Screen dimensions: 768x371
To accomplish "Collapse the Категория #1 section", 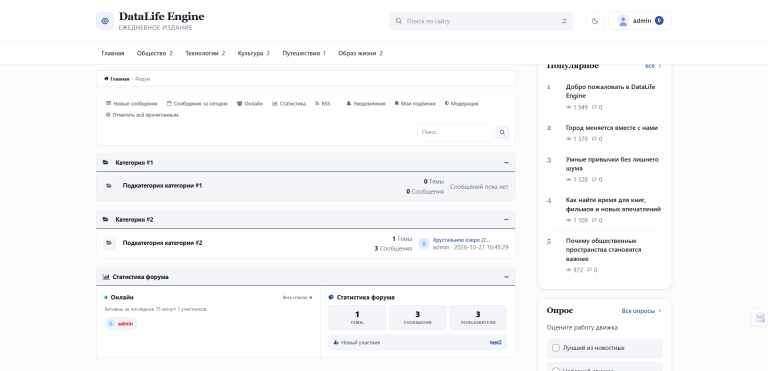I will click(x=506, y=163).
